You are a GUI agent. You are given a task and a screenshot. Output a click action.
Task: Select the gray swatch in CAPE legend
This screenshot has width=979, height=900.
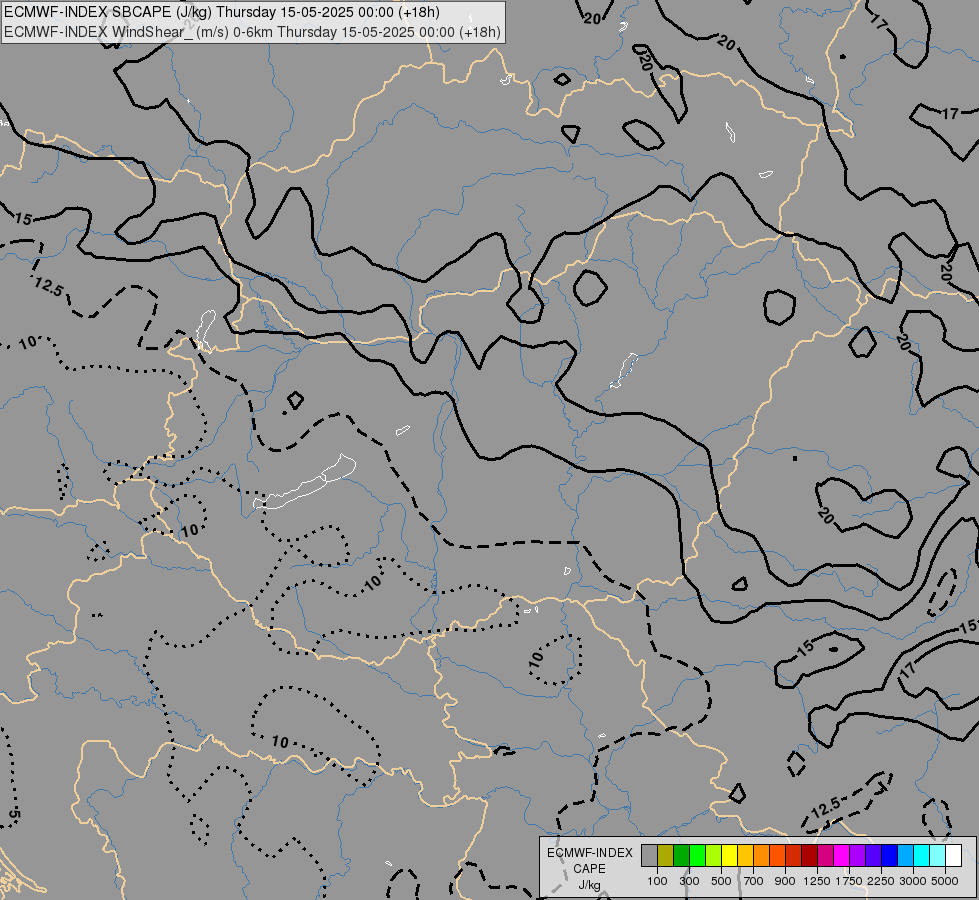649,855
